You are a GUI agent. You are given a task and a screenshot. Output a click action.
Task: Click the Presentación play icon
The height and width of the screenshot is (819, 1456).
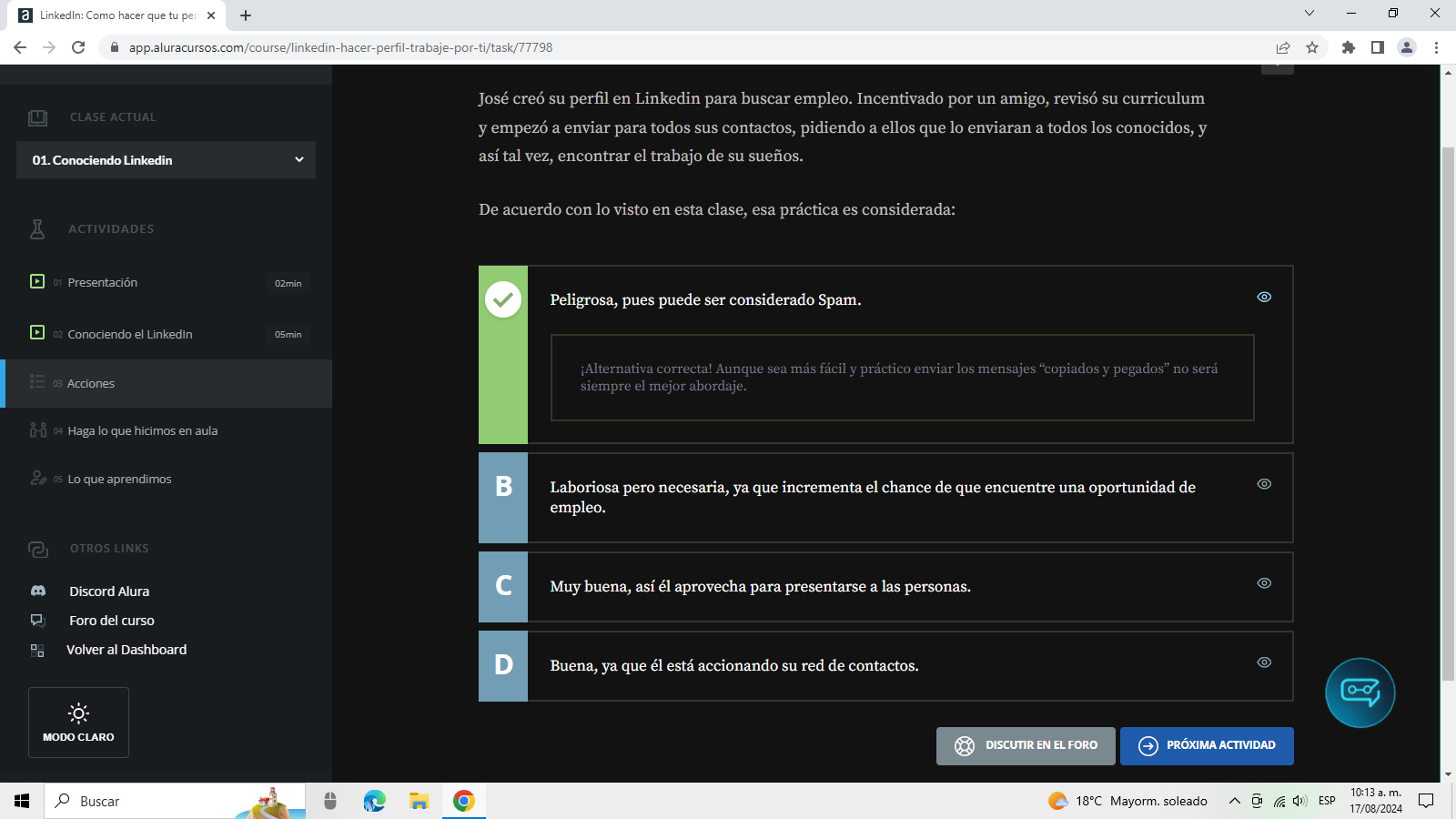[x=37, y=281]
